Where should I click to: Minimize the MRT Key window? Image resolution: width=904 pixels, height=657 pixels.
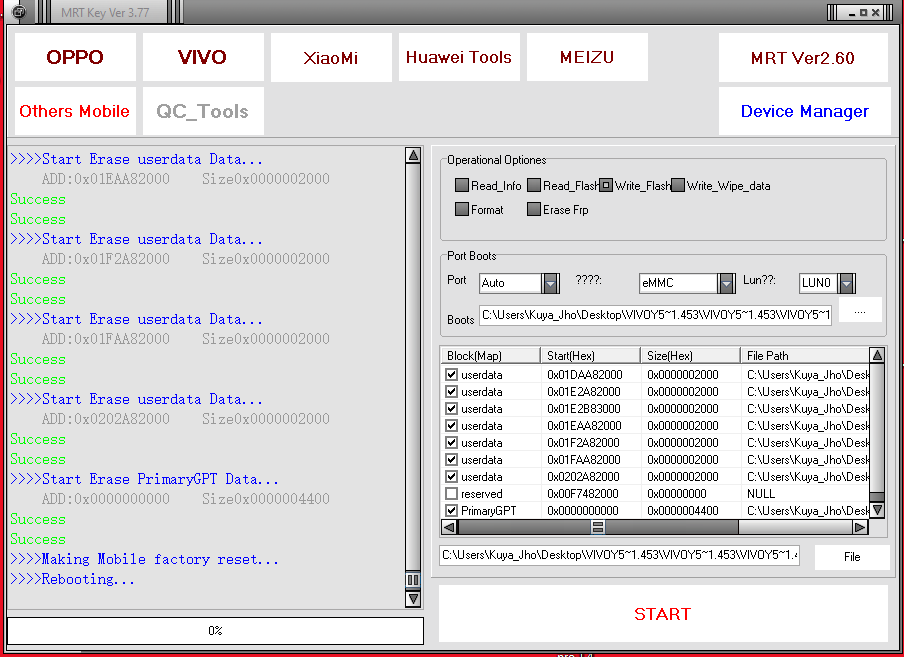click(852, 13)
